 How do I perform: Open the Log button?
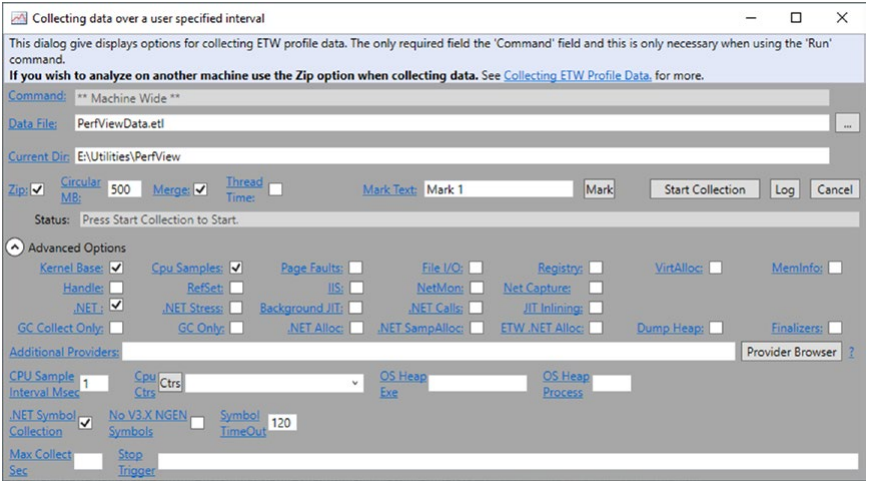(784, 190)
